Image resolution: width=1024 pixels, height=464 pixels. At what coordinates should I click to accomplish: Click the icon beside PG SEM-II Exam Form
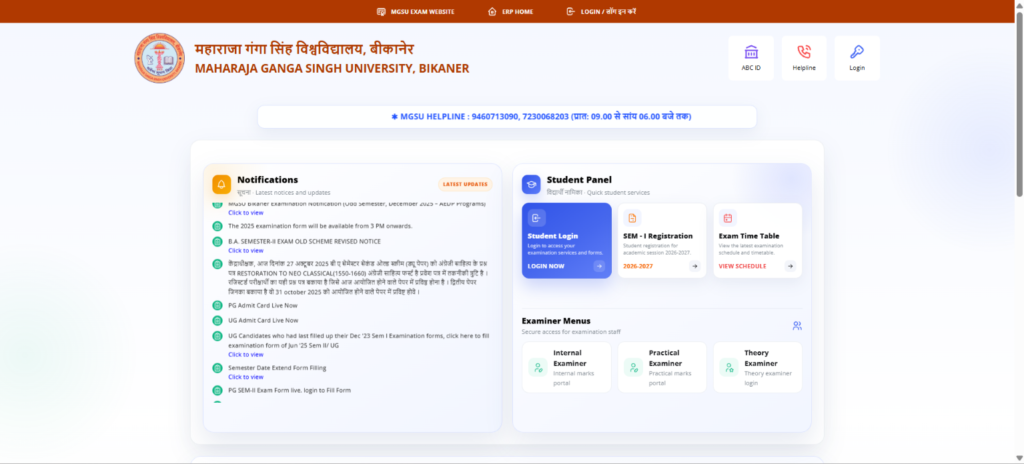tap(217, 390)
